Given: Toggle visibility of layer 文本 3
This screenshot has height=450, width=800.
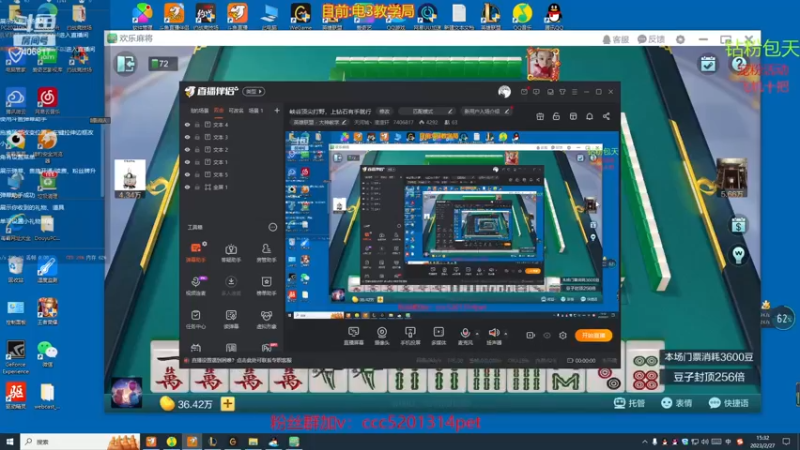Looking at the screenshot, I should tap(187, 137).
